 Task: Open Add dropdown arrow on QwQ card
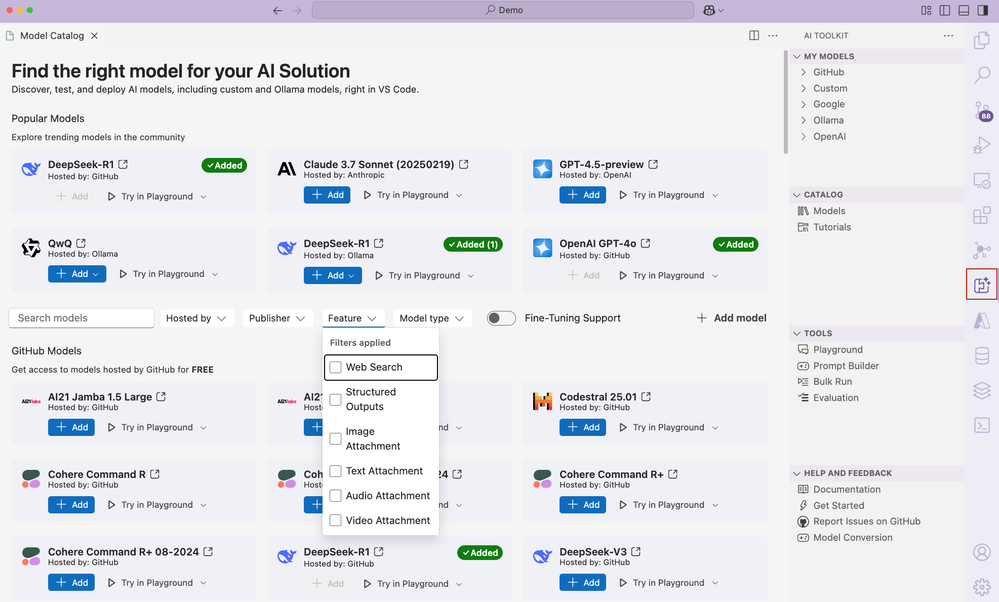(96, 274)
